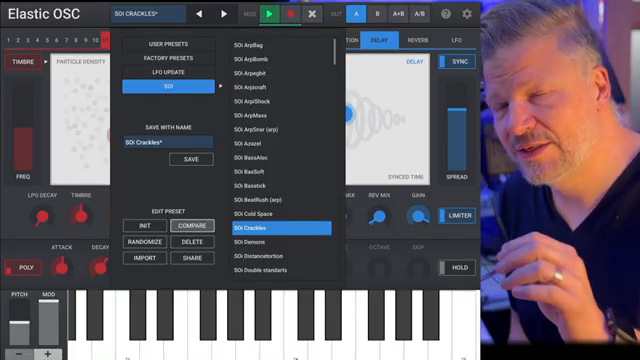This screenshot has width=640, height=360.
Task: Load preset SOi Basstick
Action: tap(282, 186)
